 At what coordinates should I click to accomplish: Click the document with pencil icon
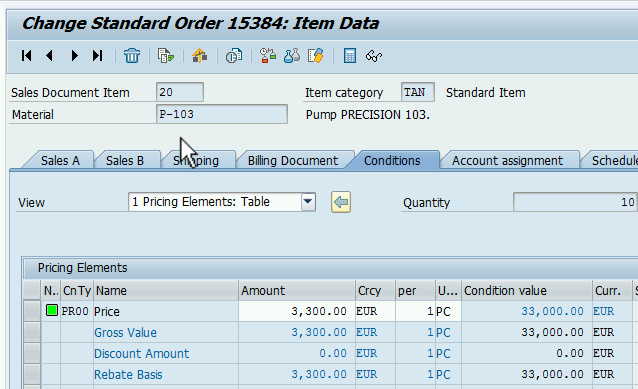pyautogui.click(x=316, y=56)
